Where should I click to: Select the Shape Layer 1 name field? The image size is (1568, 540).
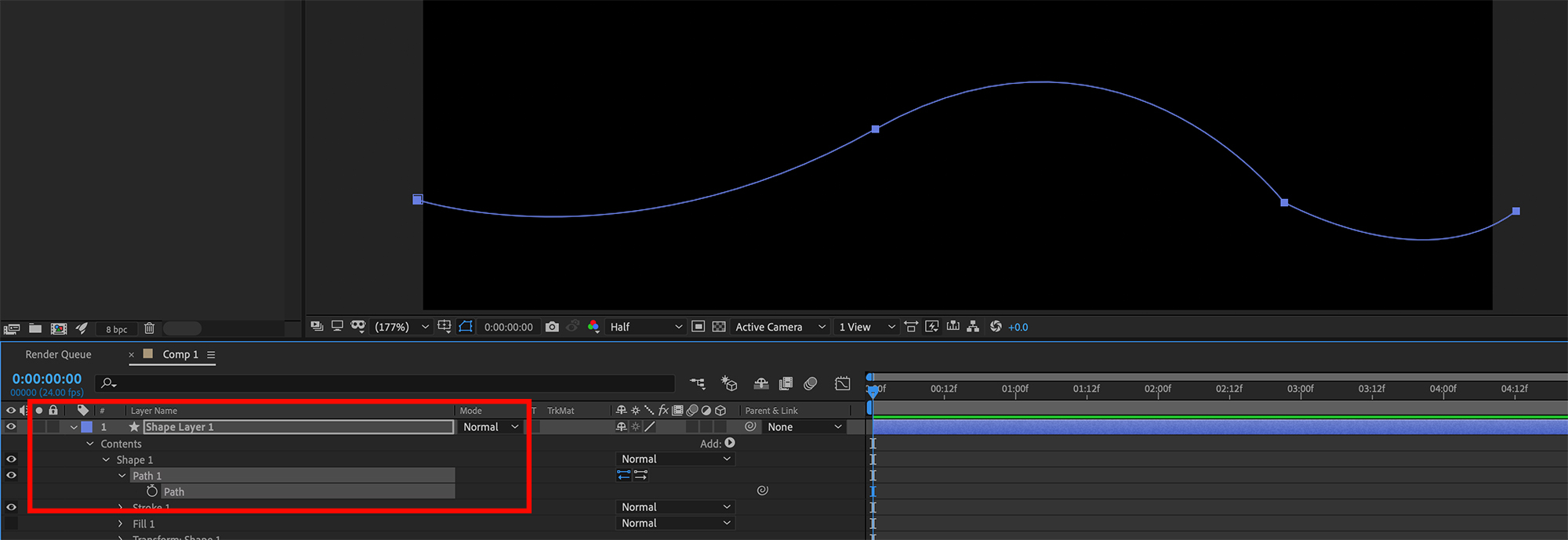pos(299,427)
